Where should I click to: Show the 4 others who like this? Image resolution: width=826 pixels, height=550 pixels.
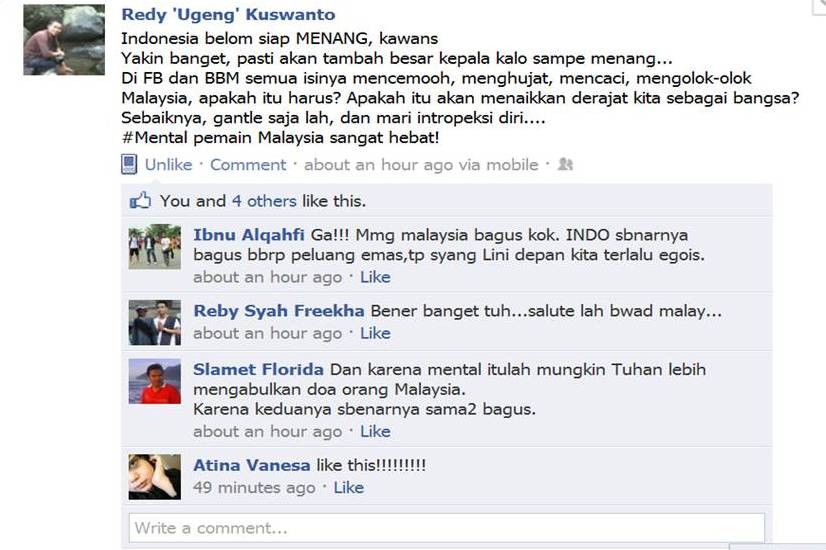[x=264, y=201]
